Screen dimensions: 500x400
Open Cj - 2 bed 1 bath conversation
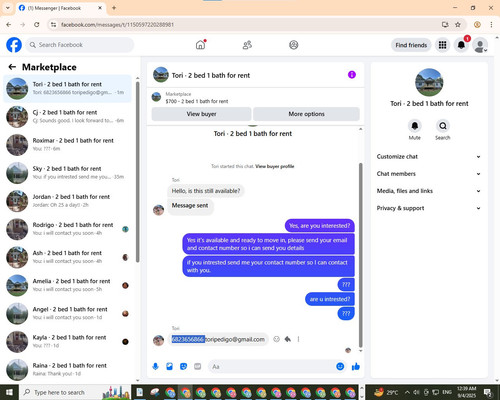click(x=67, y=117)
